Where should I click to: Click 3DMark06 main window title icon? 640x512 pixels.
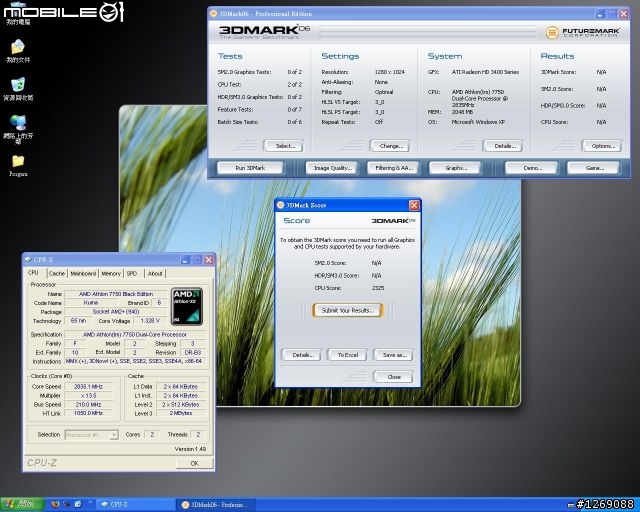213,13
